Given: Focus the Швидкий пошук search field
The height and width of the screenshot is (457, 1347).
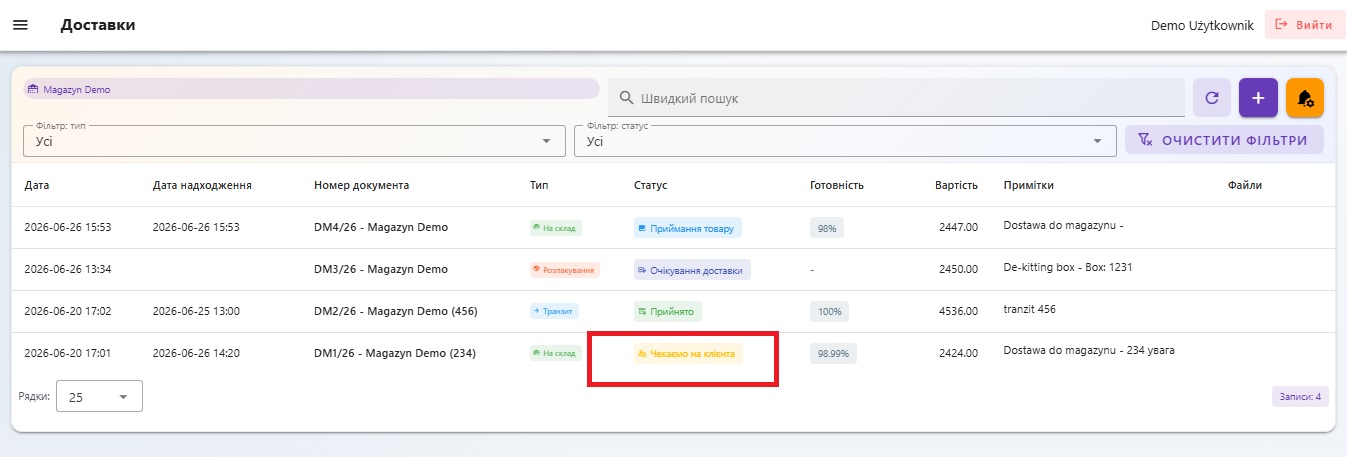Looking at the screenshot, I should [x=897, y=98].
